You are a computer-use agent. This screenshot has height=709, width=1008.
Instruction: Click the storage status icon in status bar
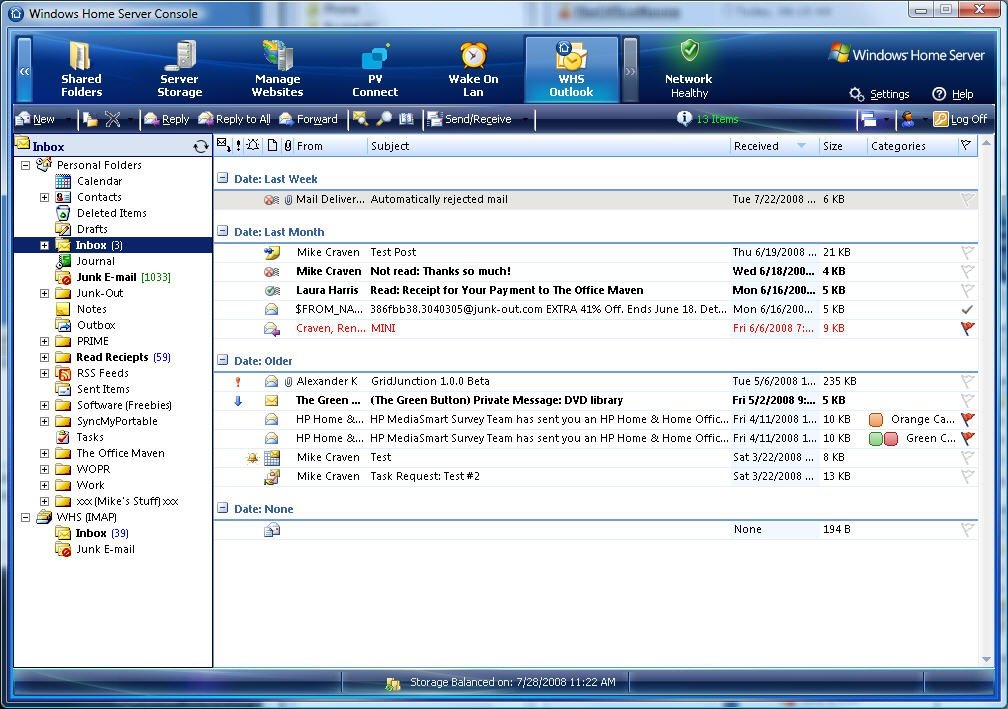click(393, 683)
